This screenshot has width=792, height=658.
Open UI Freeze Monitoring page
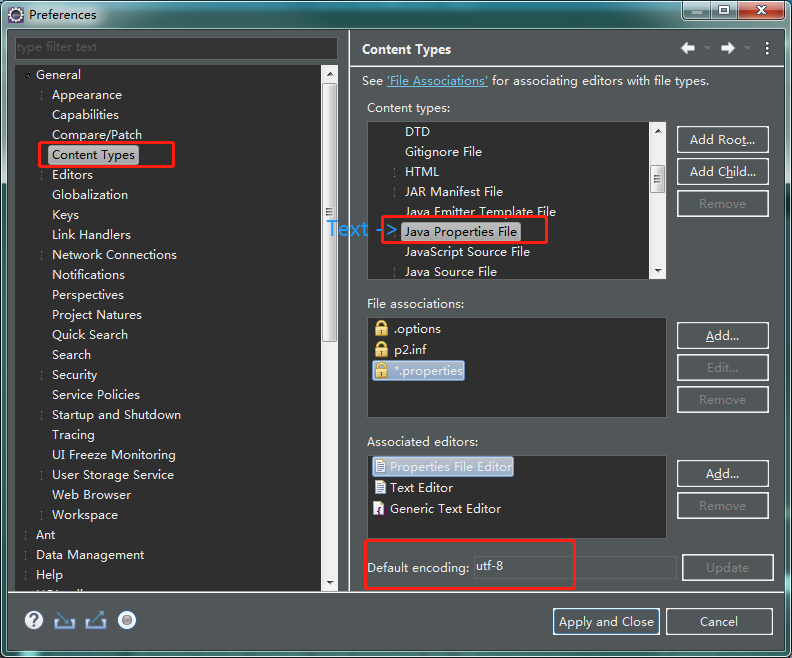click(x=114, y=455)
